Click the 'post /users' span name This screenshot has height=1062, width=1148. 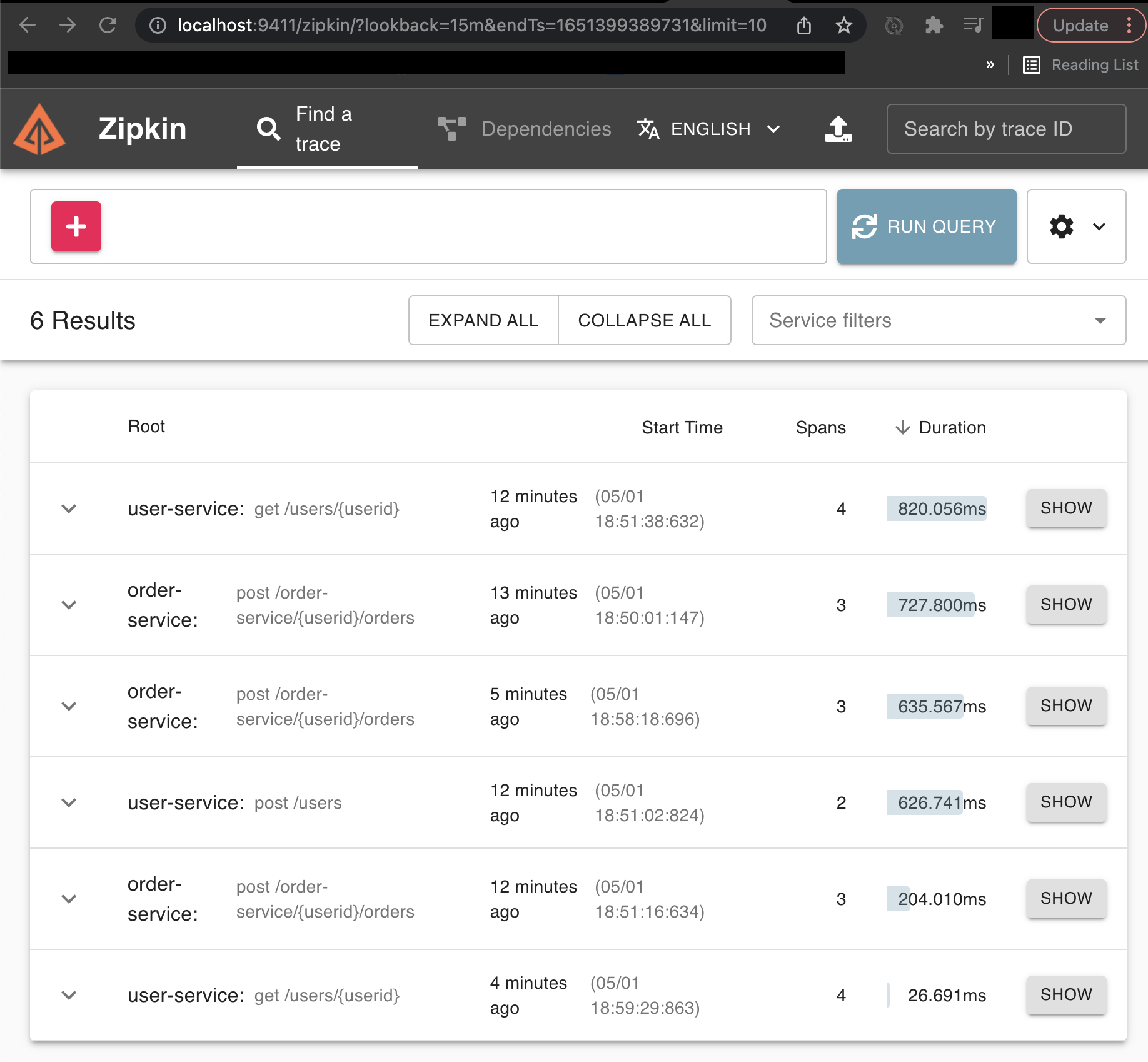point(298,802)
